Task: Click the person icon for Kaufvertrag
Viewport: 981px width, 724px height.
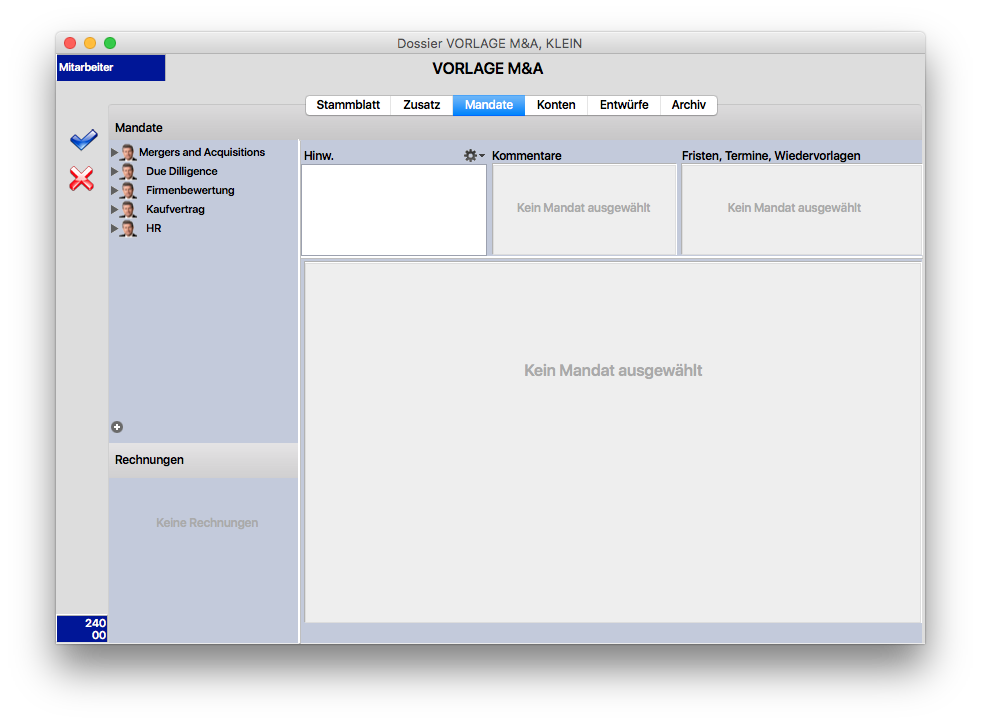Action: pos(128,209)
